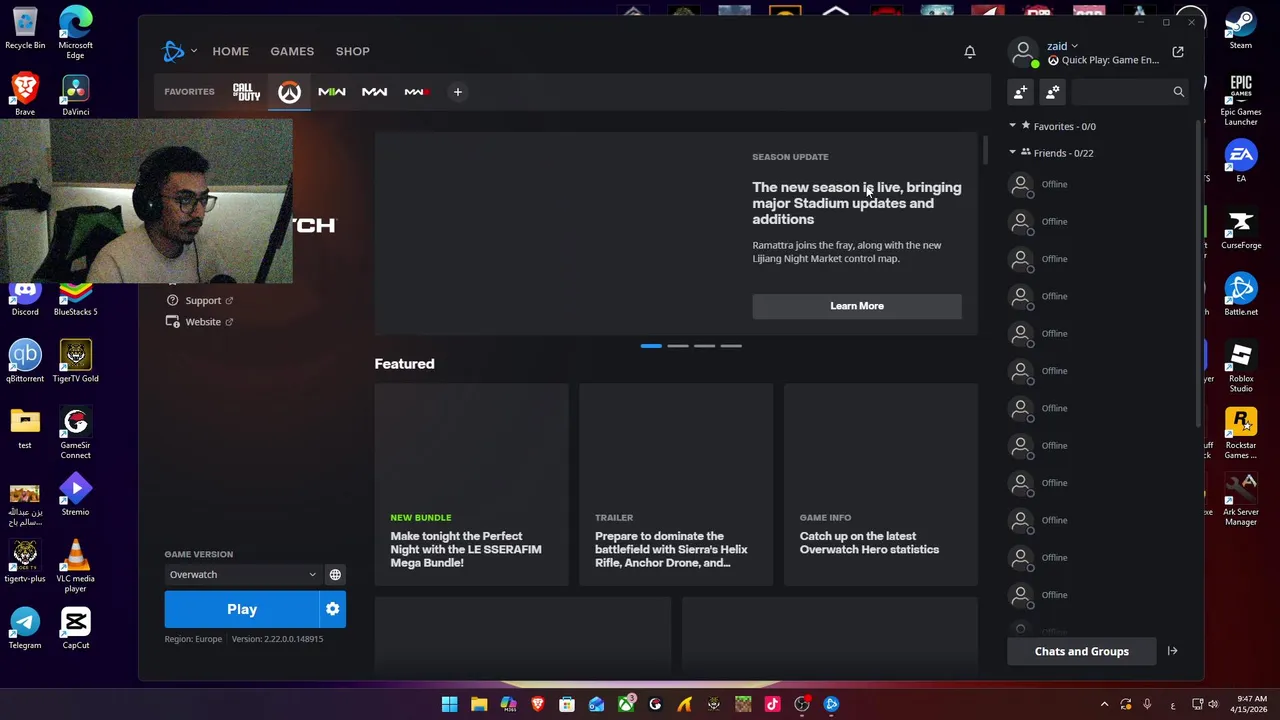Click zaid's profile avatar
This screenshot has width=1280, height=720.
coord(1023,52)
